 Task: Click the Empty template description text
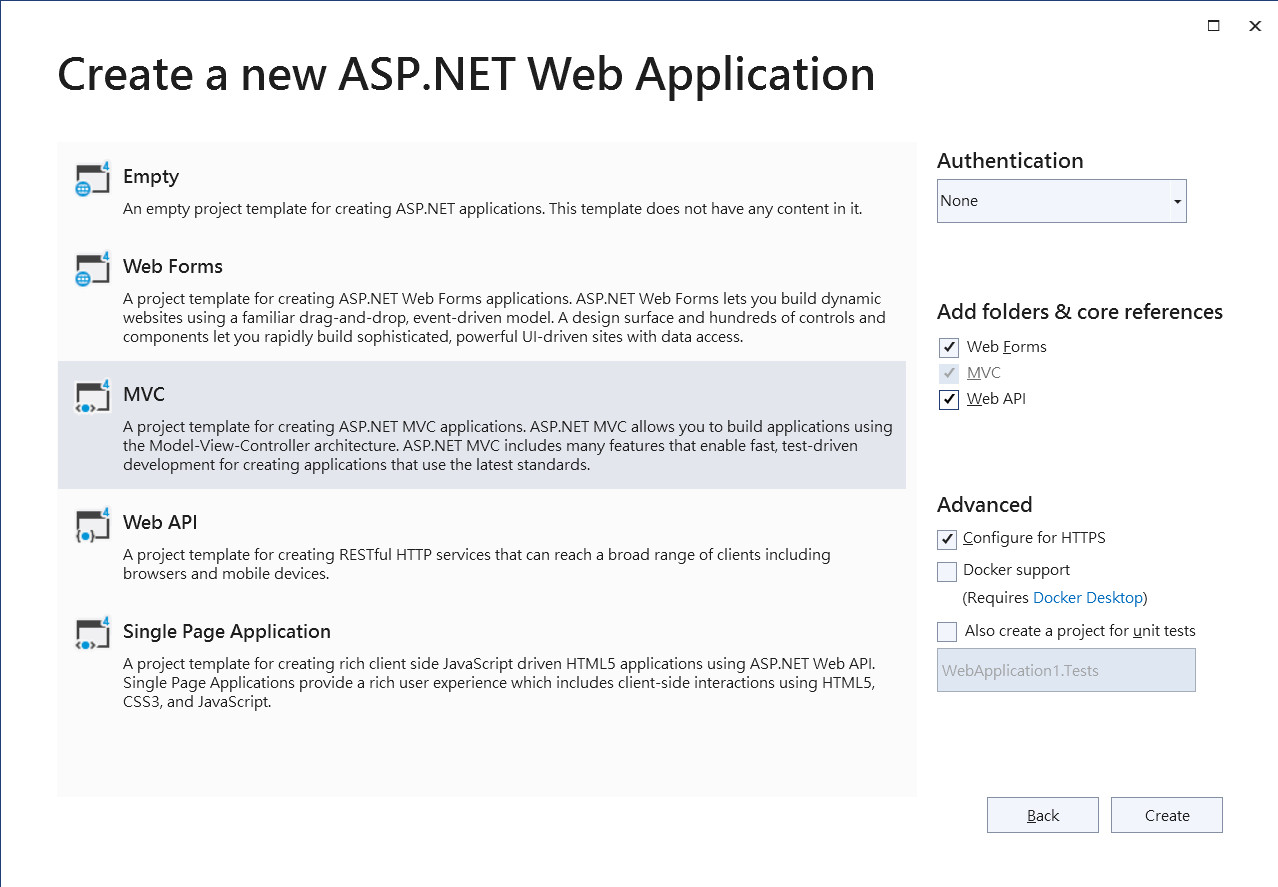[493, 209]
